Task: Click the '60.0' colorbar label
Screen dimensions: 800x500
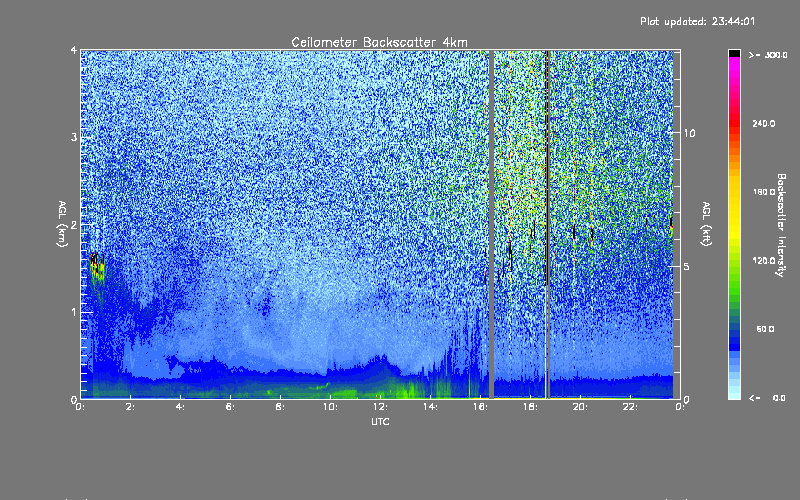Action: click(x=765, y=329)
